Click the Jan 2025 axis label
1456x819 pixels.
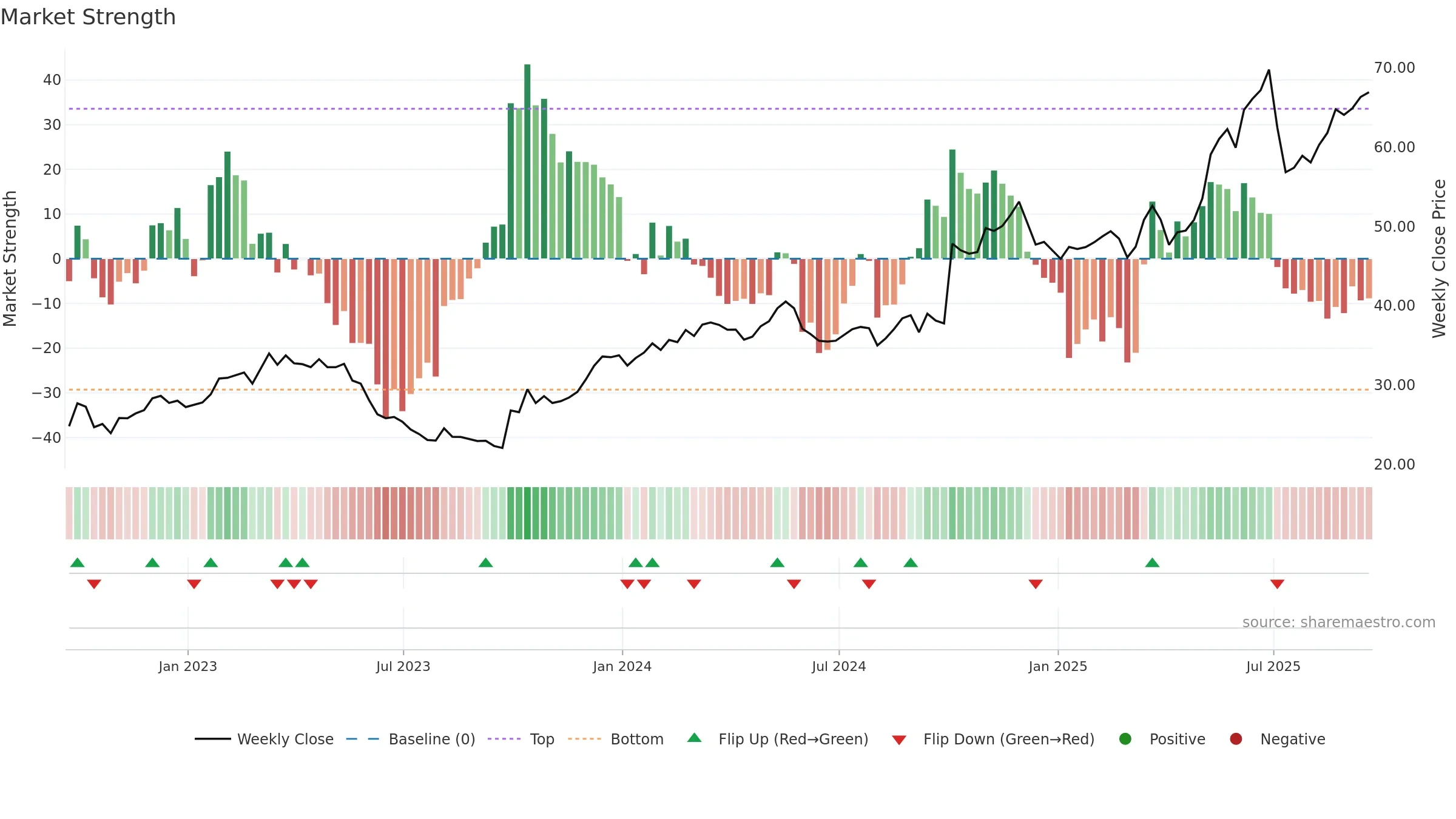[x=1058, y=666]
